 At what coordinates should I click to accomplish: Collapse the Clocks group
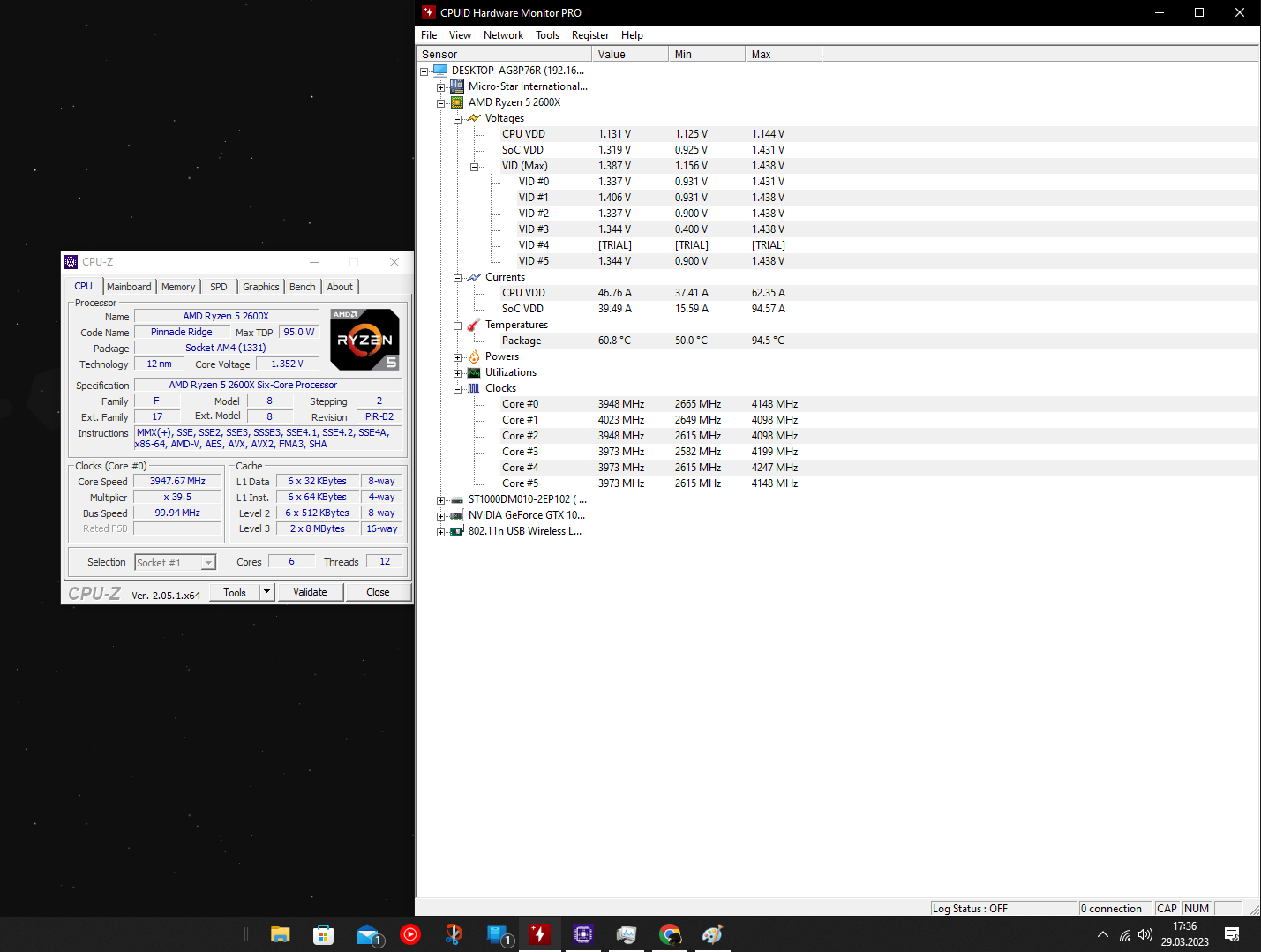pyautogui.click(x=457, y=389)
